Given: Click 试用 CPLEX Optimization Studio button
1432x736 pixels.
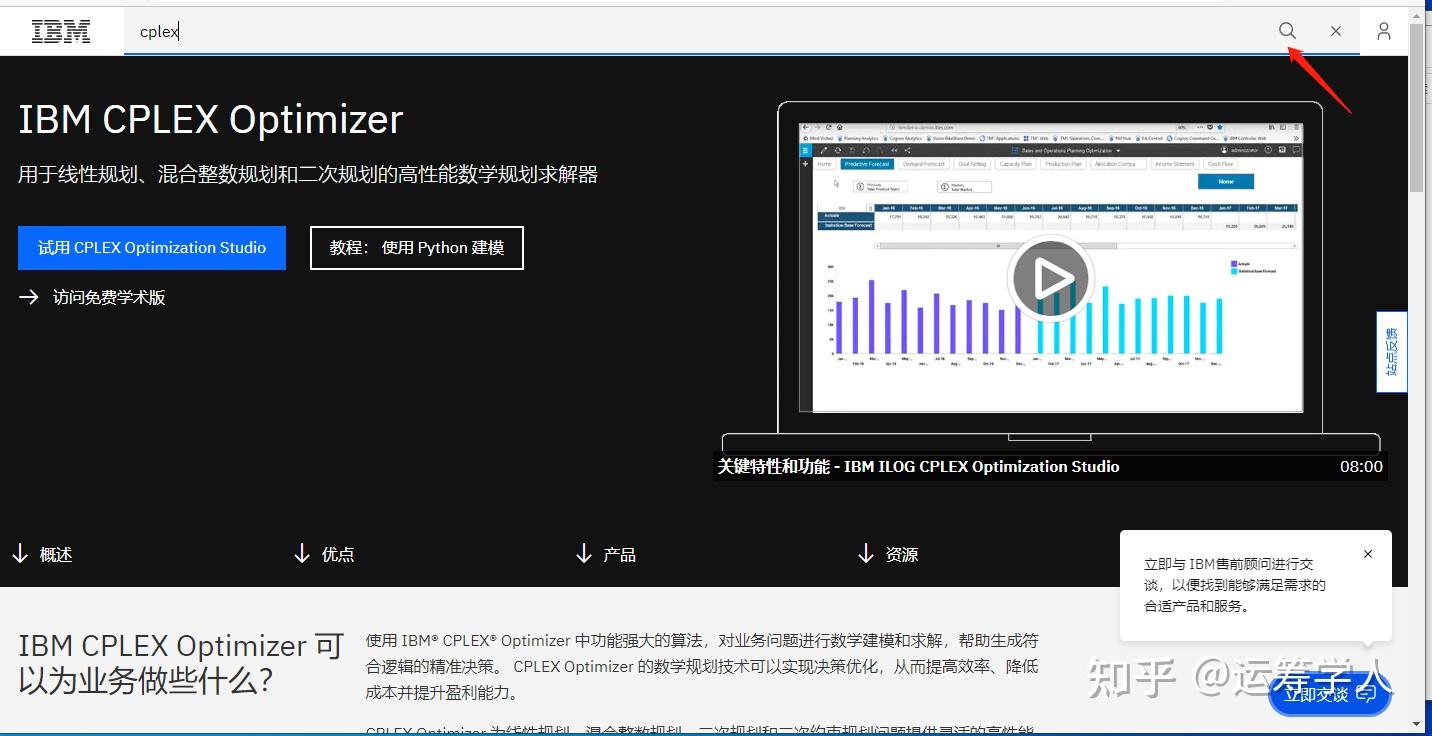Looking at the screenshot, I should click(151, 247).
